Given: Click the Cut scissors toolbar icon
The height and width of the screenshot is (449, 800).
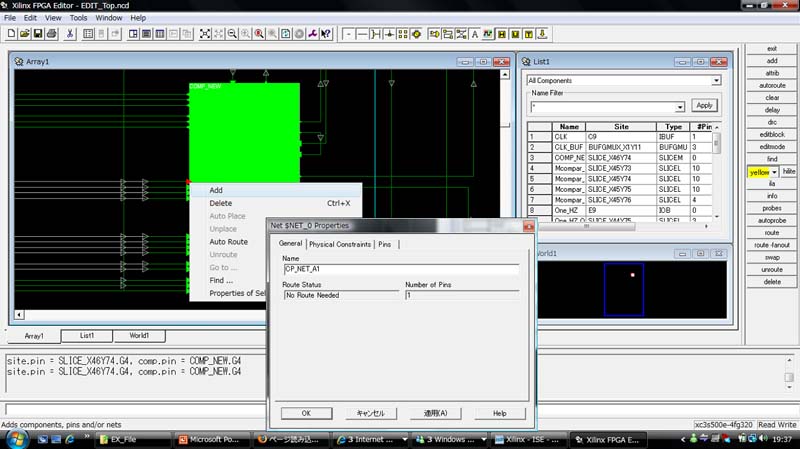Looking at the screenshot, I should pos(70,34).
